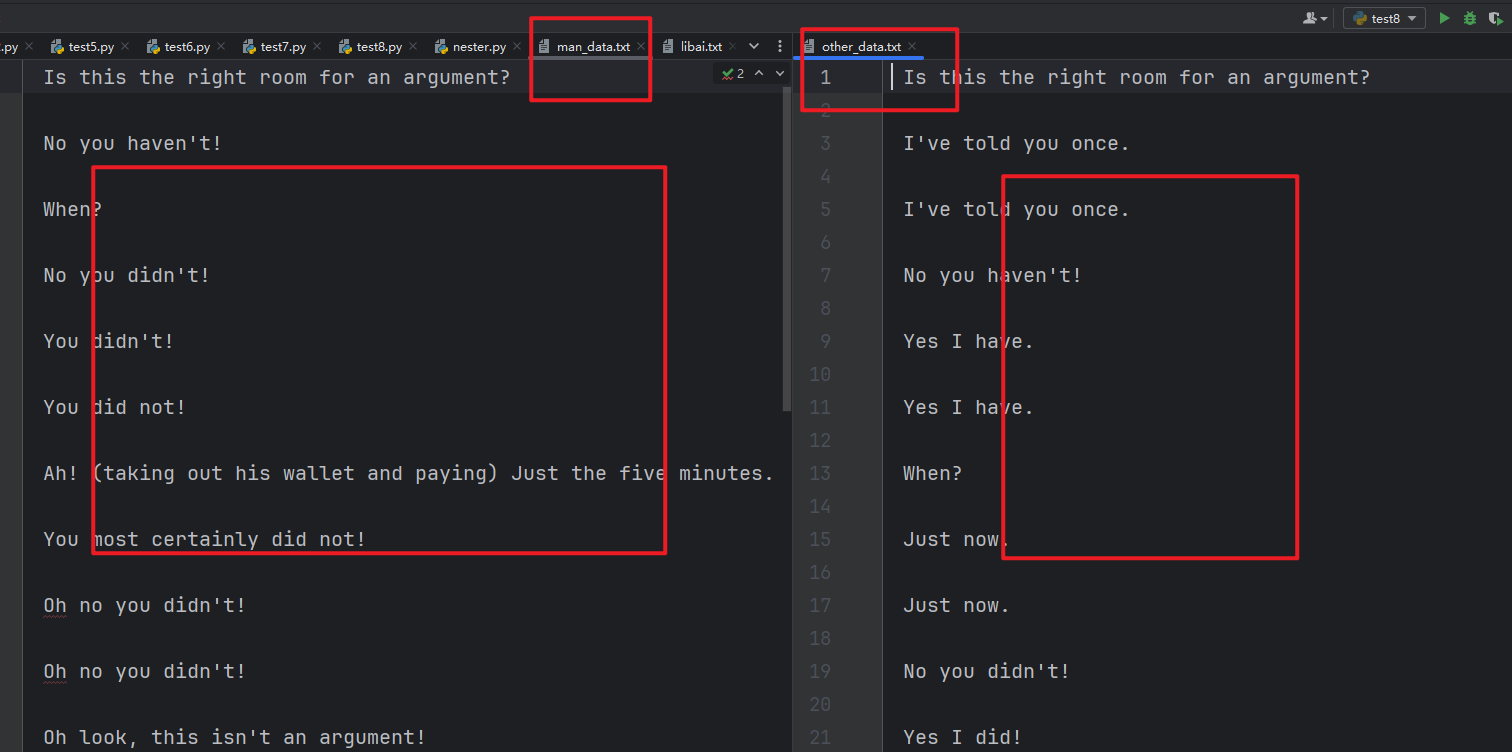Screen dimensions: 1512x752
Task: Click "Just now." on line 17
Action: (x=957, y=605)
